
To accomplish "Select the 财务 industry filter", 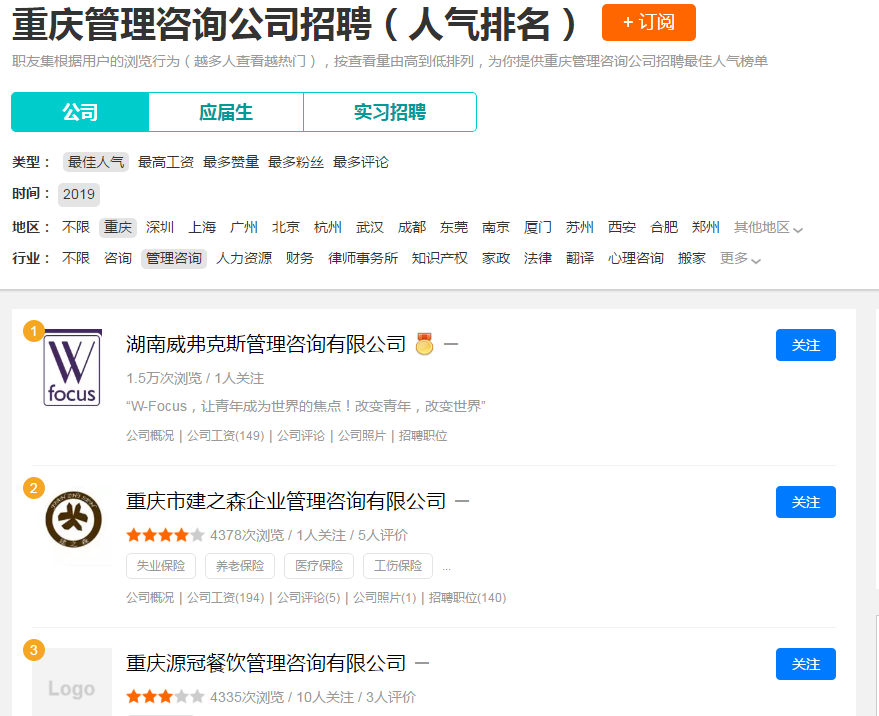I will pyautogui.click(x=300, y=258).
